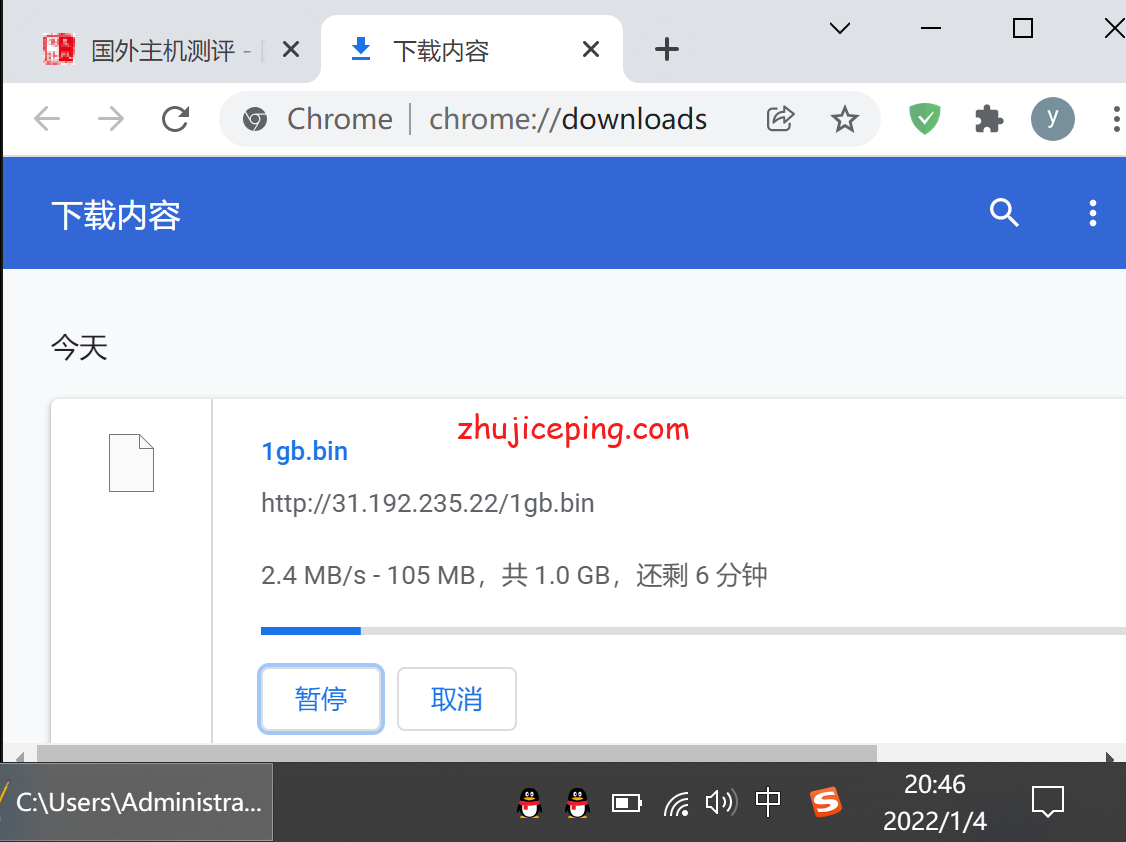Pause the 1gb.bin download
The height and width of the screenshot is (842, 1126).
[320, 699]
